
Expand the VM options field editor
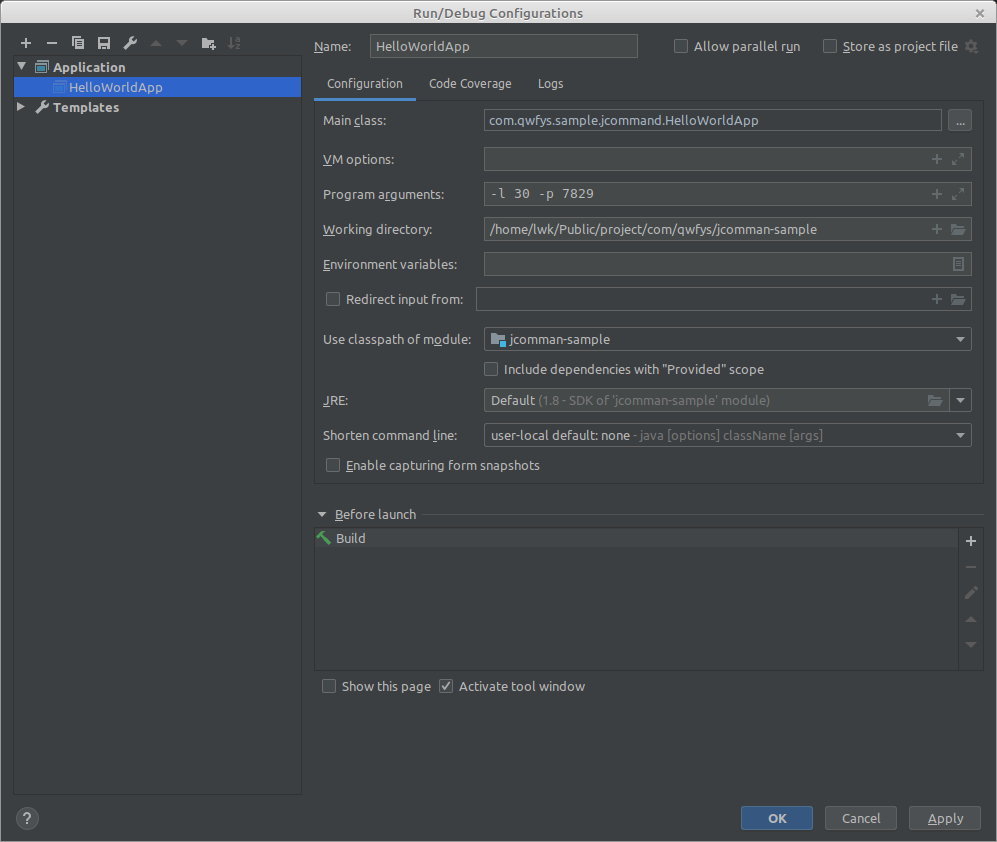pyautogui.click(x=958, y=159)
